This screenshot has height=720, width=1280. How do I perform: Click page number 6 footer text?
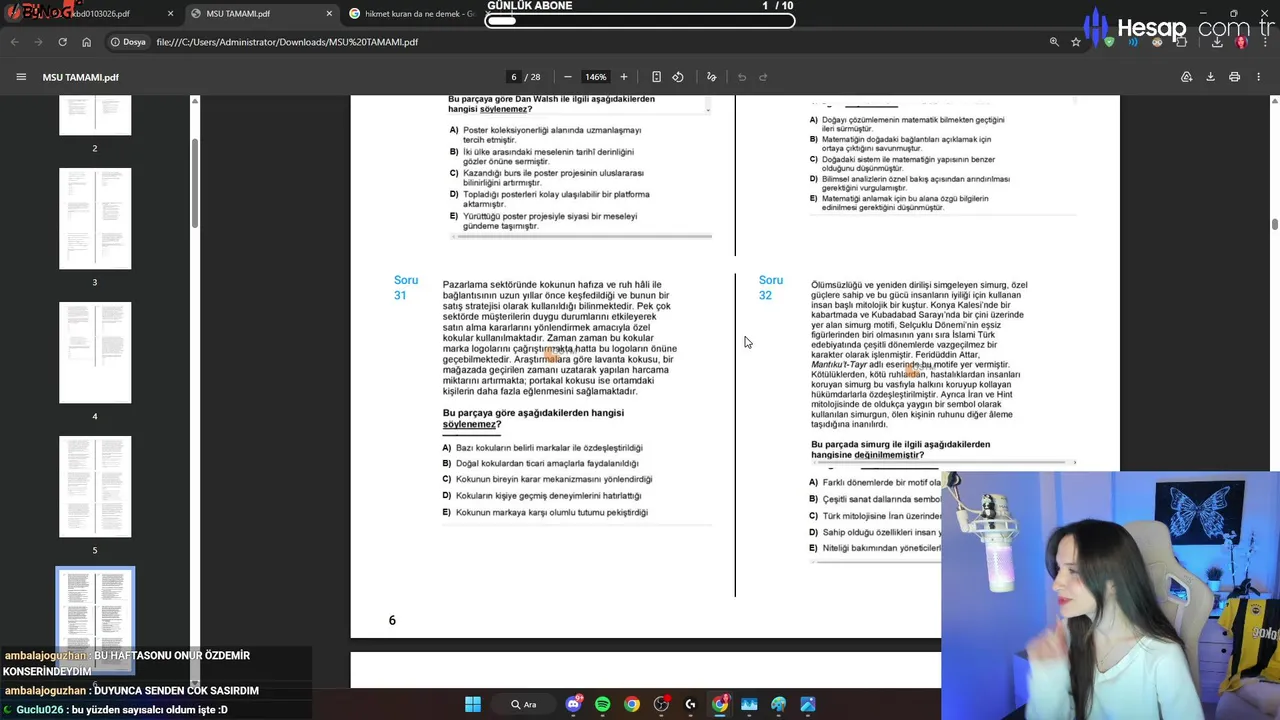[392, 621]
